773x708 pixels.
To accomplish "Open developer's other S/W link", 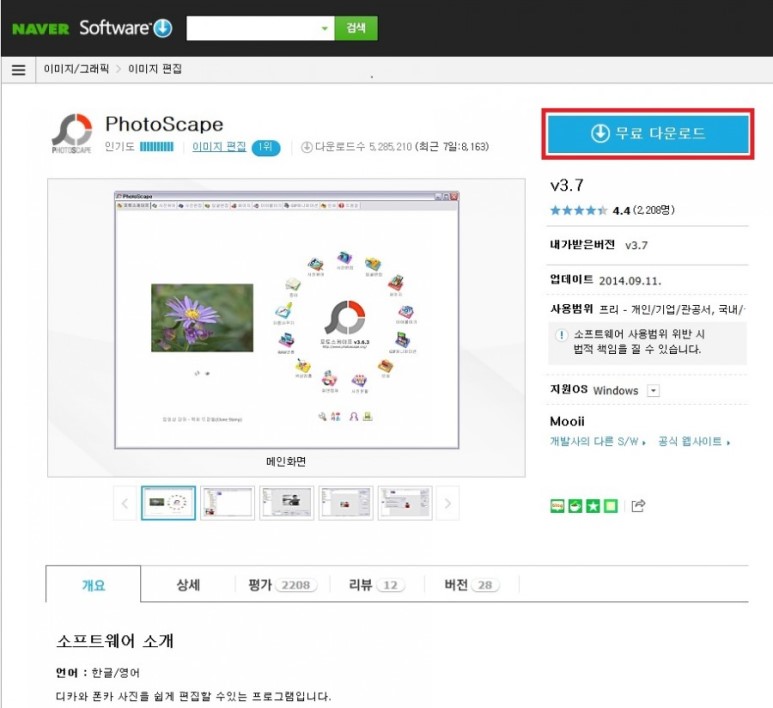I will pos(597,441).
